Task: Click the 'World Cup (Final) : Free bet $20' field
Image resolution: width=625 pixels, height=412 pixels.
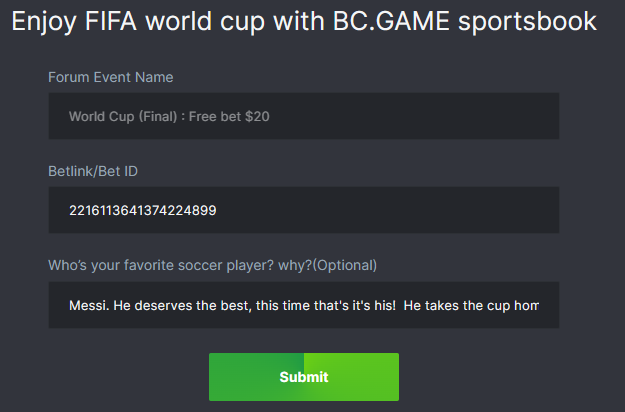Action: pyautogui.click(x=303, y=116)
